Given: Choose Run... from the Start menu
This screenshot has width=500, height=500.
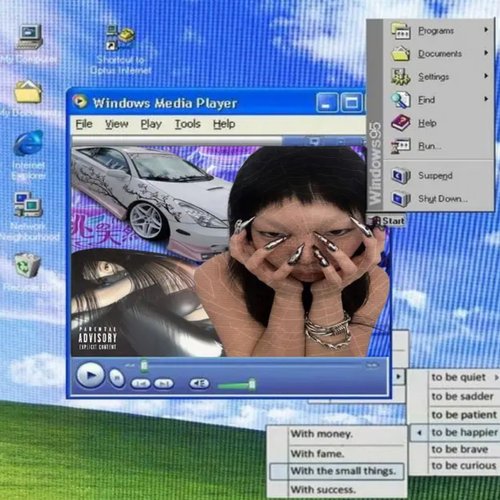Looking at the screenshot, I should 430,146.
